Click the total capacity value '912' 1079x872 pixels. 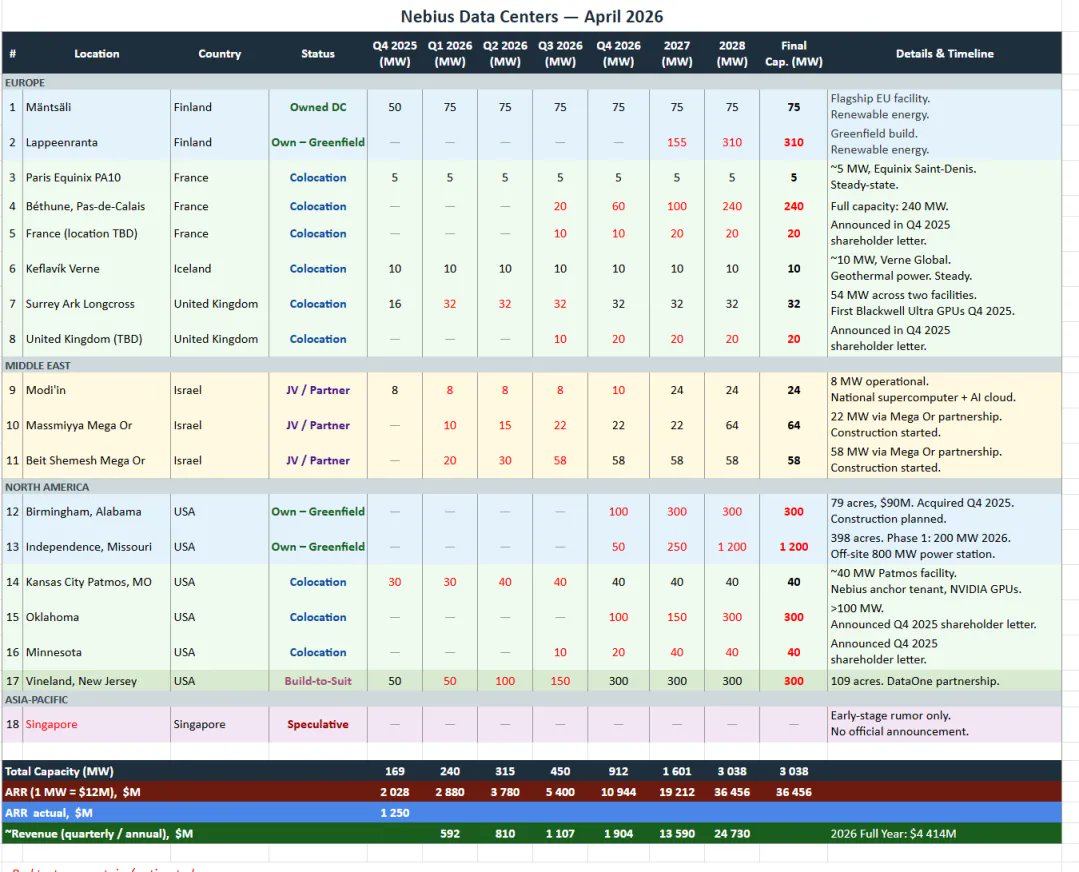(618, 772)
